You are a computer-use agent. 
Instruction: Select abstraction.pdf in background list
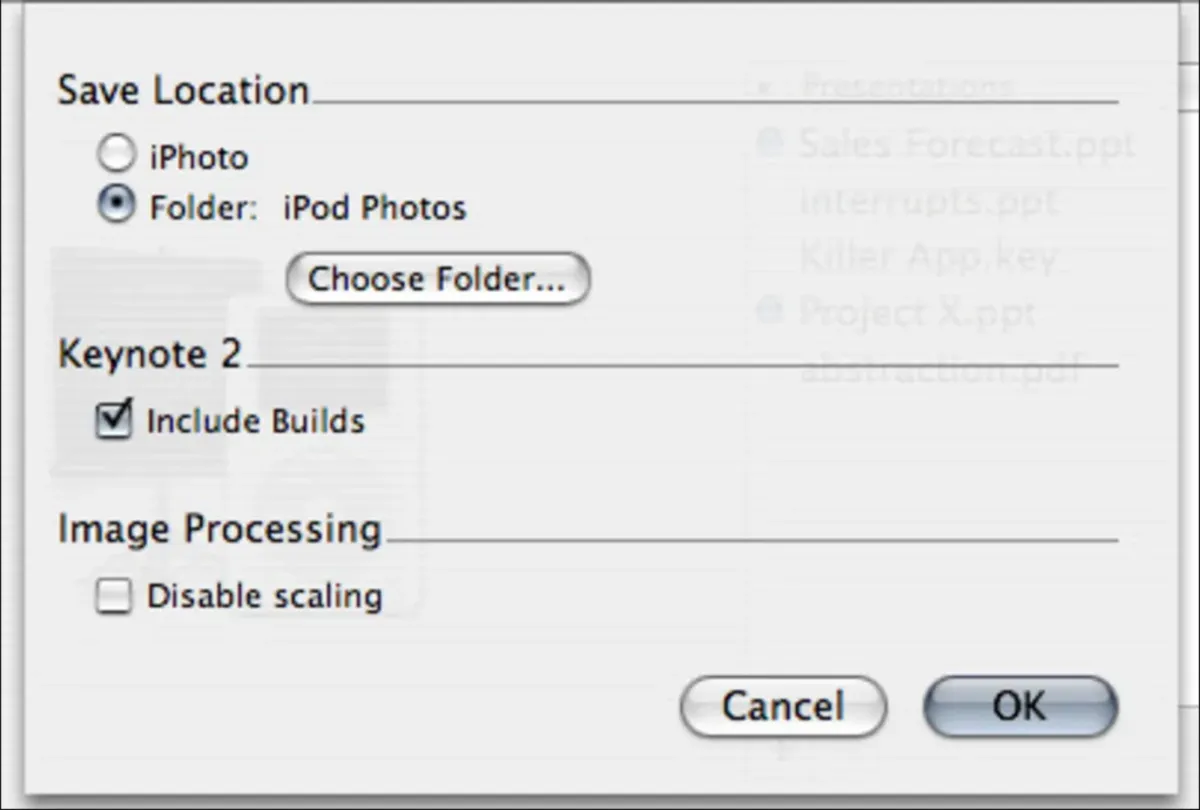(x=940, y=370)
